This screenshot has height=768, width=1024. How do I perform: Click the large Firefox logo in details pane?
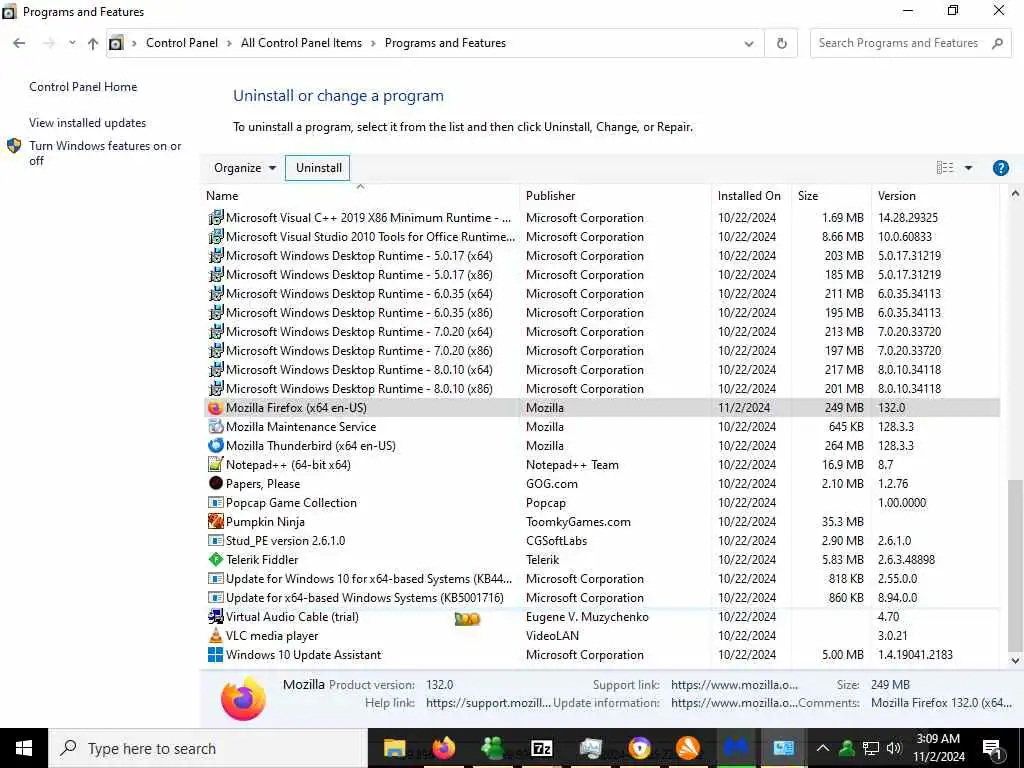(243, 699)
